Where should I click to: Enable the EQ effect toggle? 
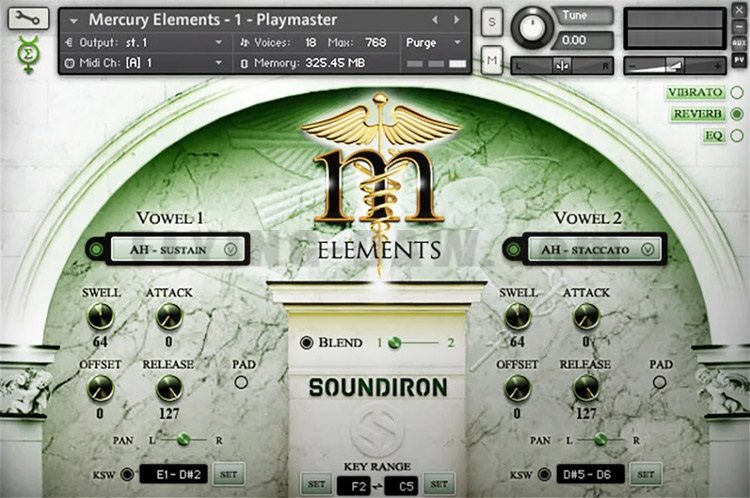(x=737, y=136)
